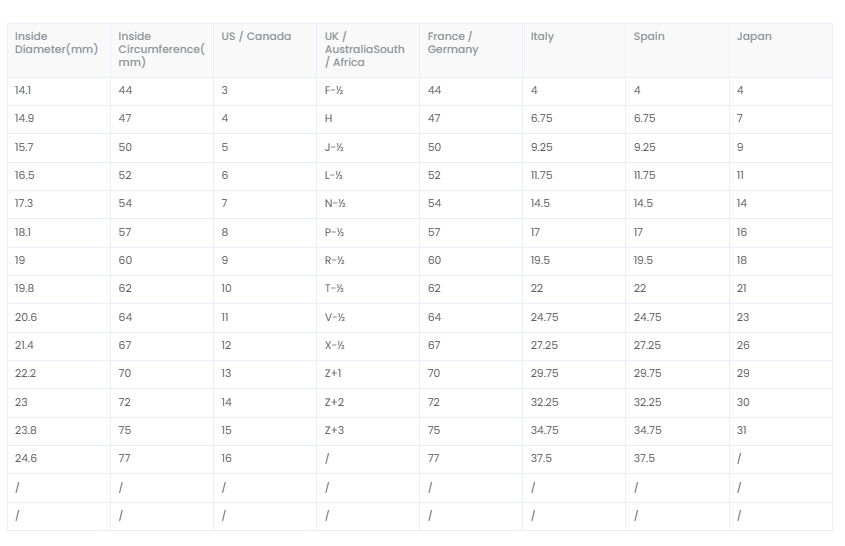Click the "N-½" UK size cell

click(334, 204)
